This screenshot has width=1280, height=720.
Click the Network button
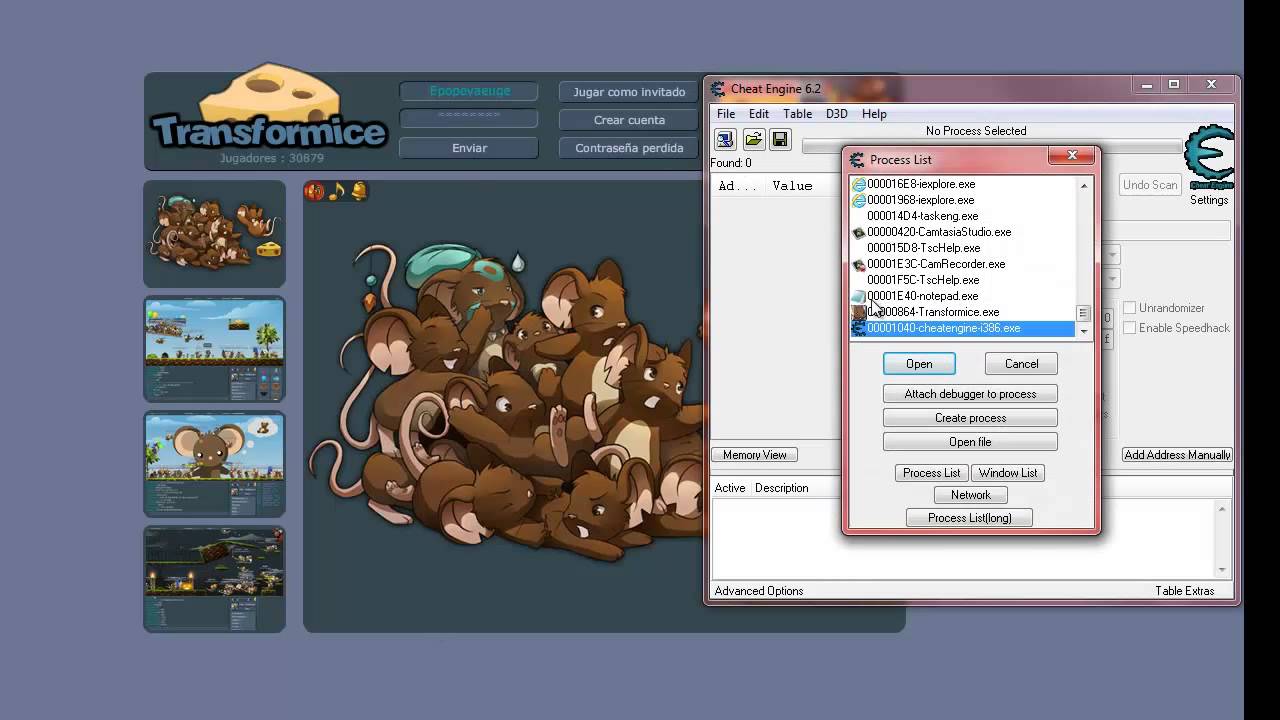[970, 495]
